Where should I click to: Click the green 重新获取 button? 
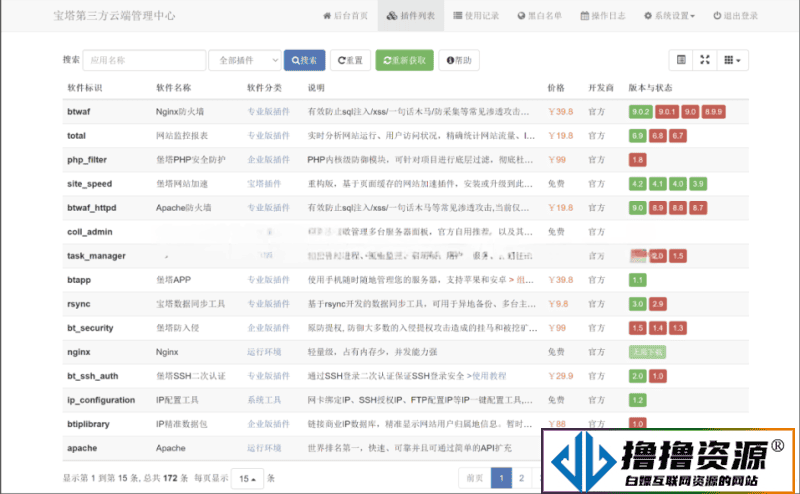pos(405,60)
